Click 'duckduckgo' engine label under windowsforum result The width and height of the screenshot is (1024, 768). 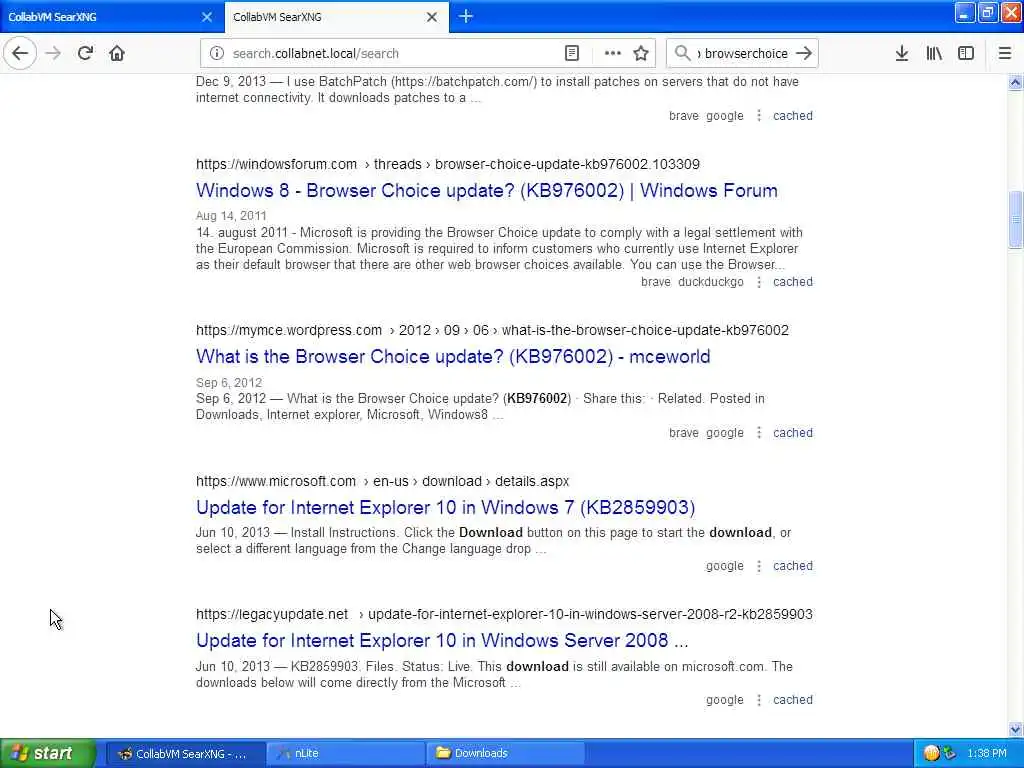[x=711, y=282]
